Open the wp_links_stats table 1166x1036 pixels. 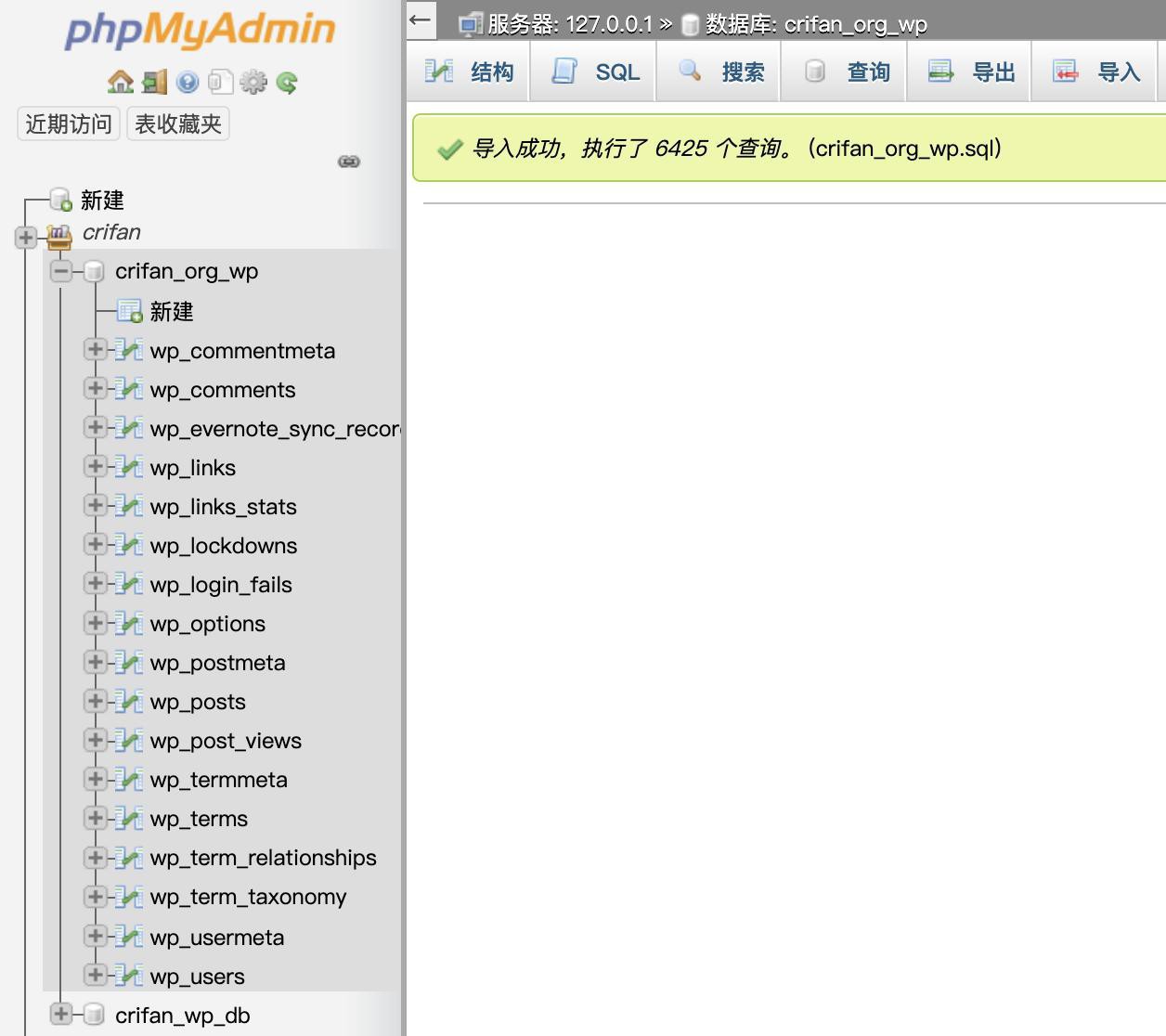tap(224, 507)
